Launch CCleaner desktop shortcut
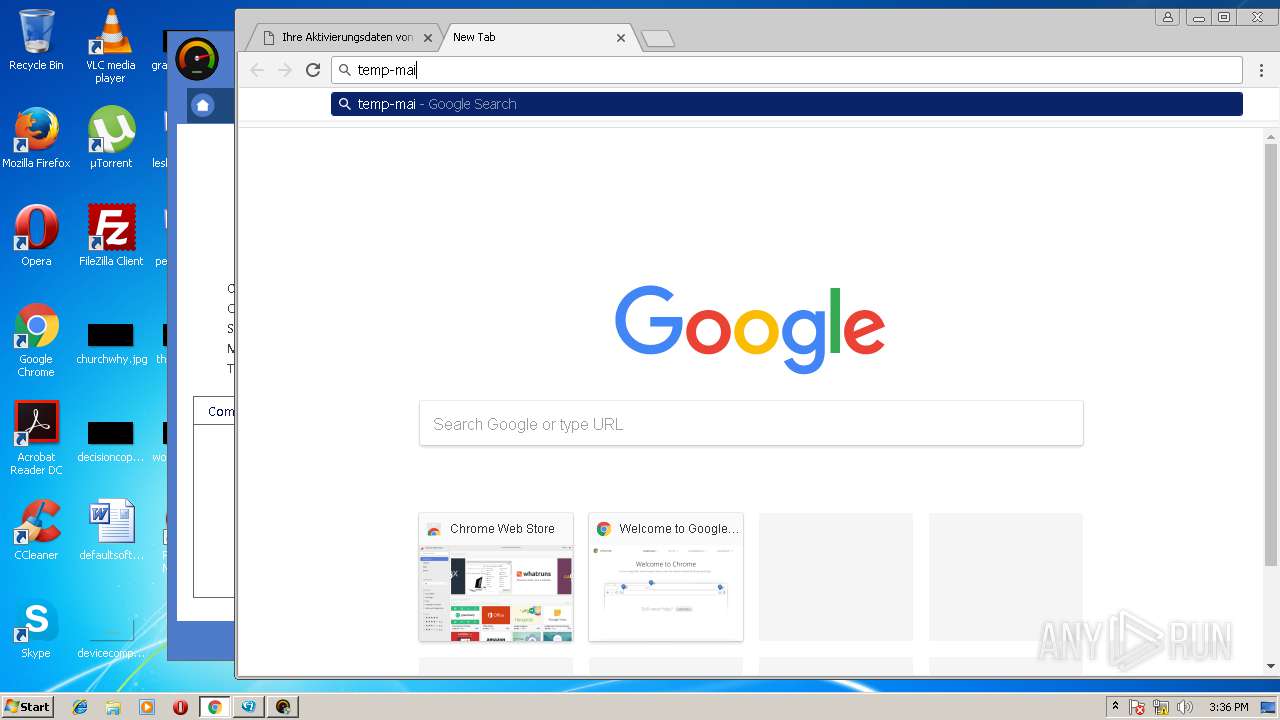 [36, 530]
